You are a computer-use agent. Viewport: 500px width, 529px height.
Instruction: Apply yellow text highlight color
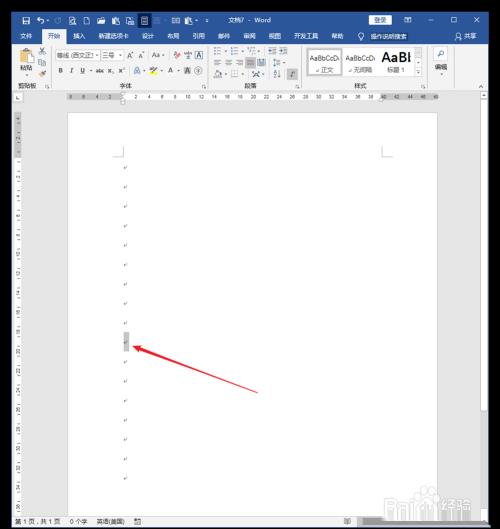[154, 71]
